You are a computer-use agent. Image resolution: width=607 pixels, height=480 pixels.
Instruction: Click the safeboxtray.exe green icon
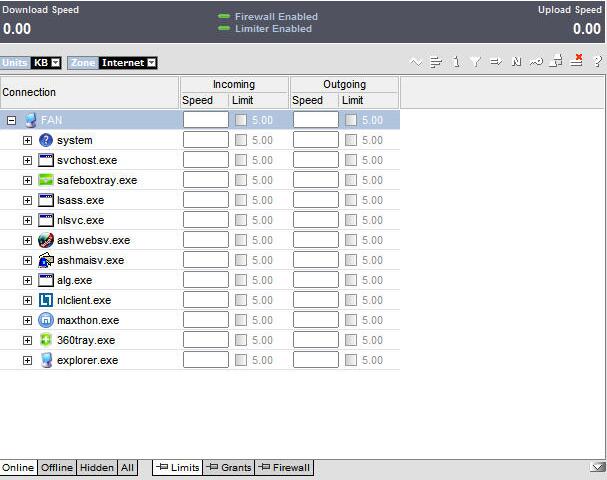(46, 180)
